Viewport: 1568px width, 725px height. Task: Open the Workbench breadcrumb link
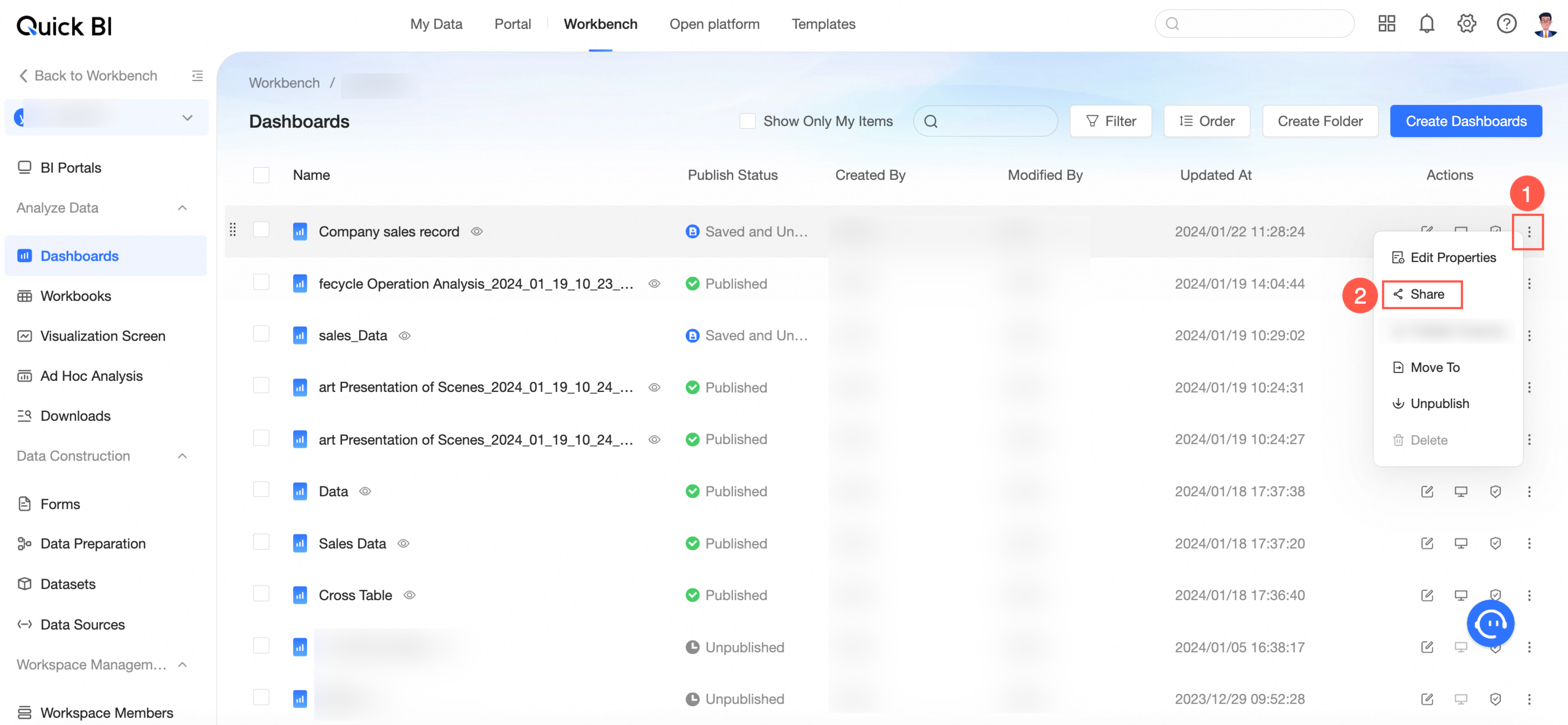point(284,83)
